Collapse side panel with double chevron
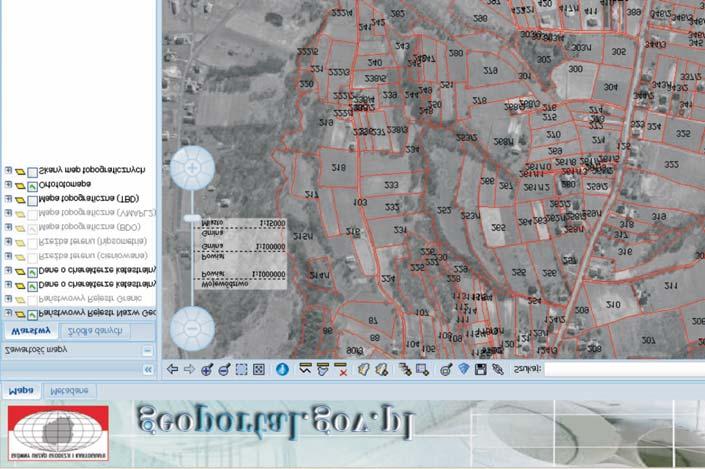 pos(148,370)
